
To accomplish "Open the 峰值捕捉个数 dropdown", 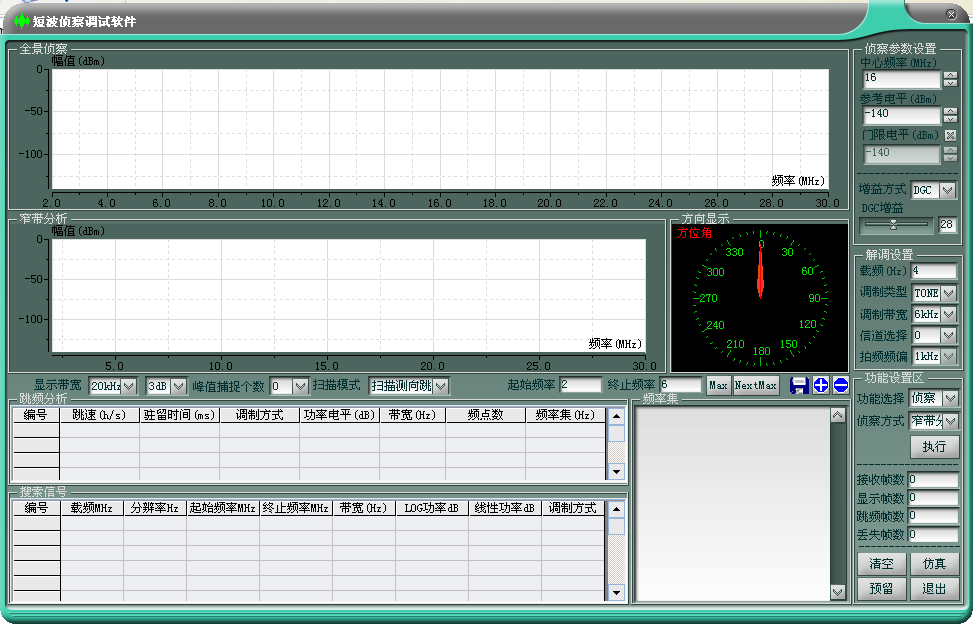I will (300, 386).
